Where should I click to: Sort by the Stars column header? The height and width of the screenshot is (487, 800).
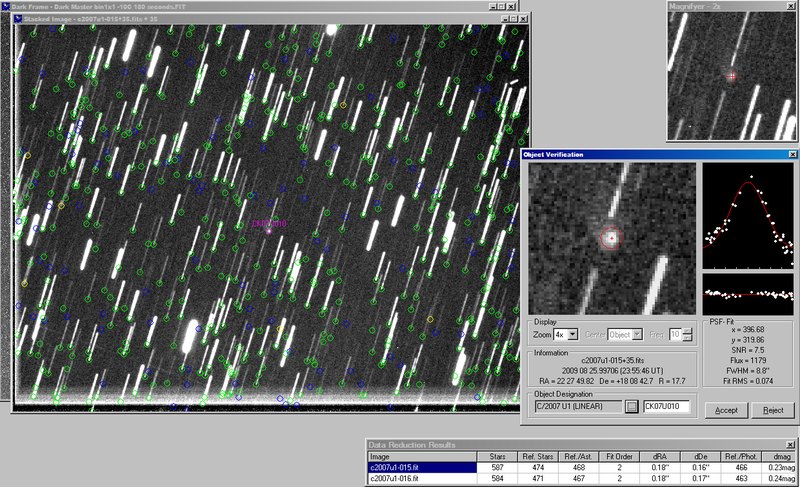[497, 456]
